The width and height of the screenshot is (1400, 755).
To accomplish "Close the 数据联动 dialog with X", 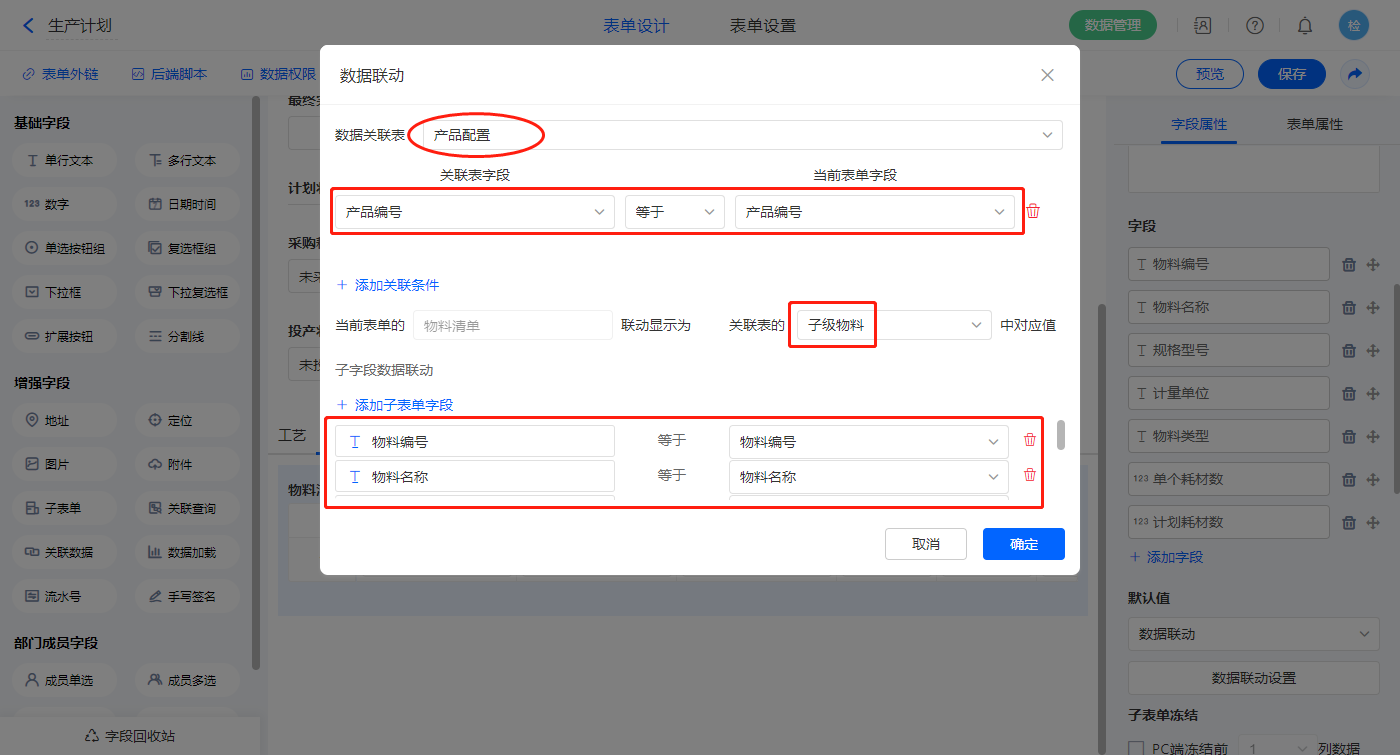I will 1047,75.
